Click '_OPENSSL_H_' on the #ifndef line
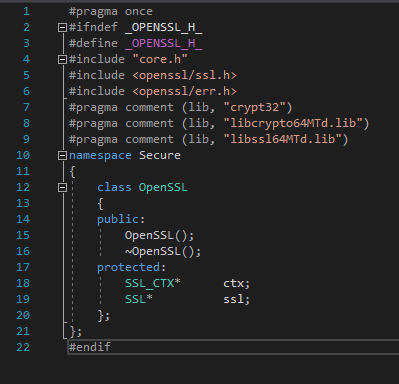399x384 pixels. 164,27
